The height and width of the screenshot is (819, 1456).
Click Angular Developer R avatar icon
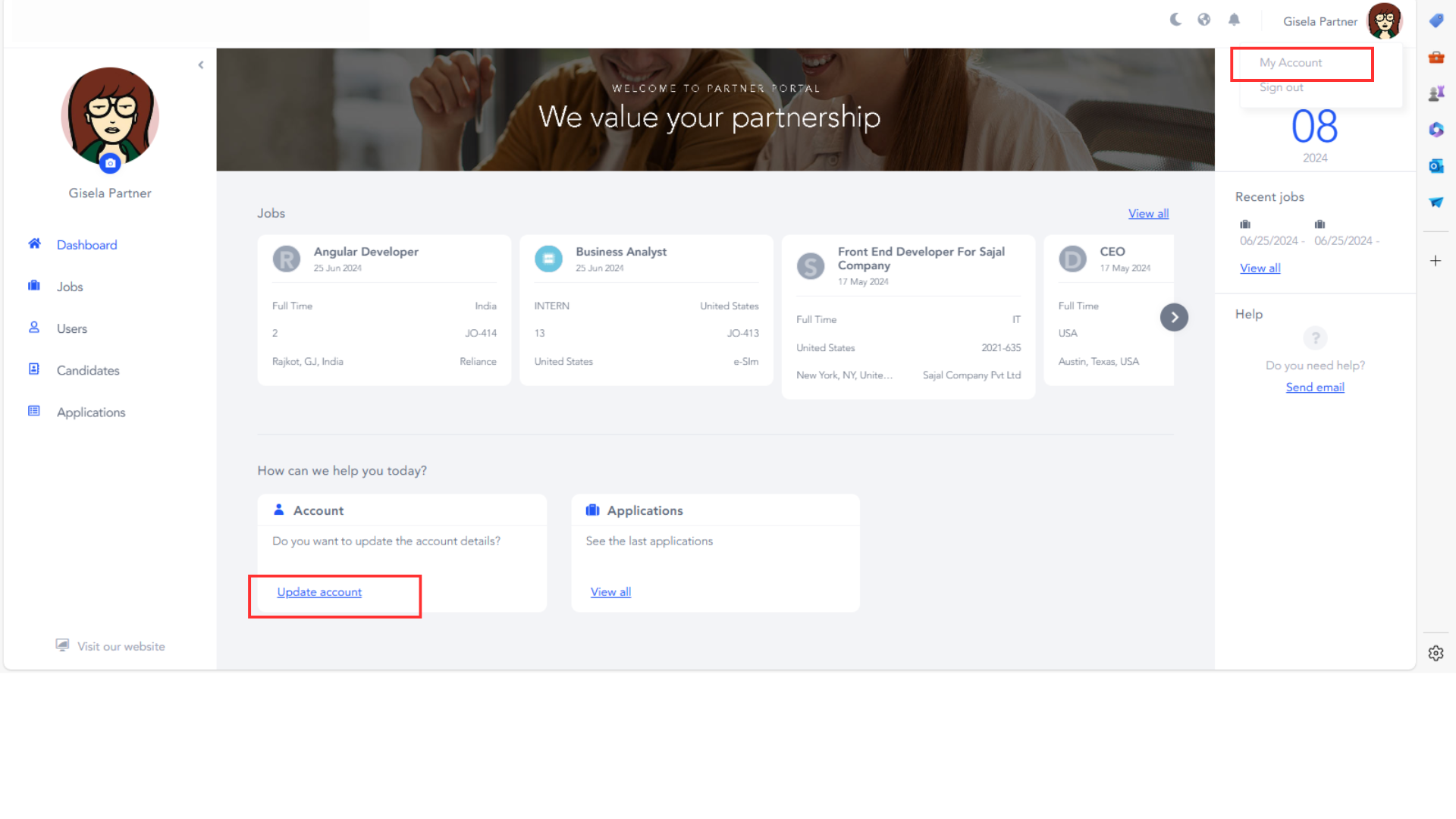point(287,259)
